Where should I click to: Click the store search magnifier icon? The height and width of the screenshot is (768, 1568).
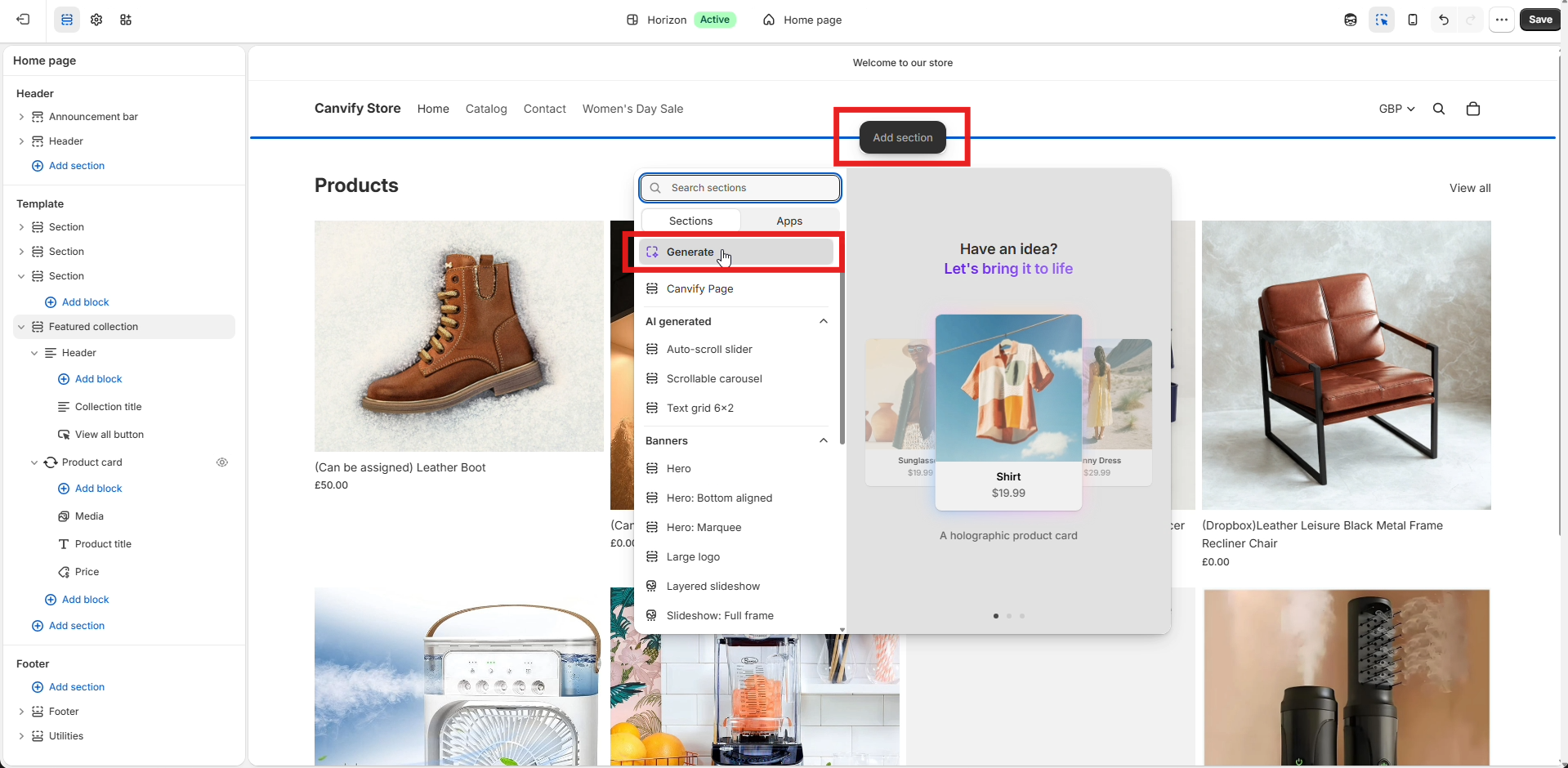click(x=1439, y=109)
